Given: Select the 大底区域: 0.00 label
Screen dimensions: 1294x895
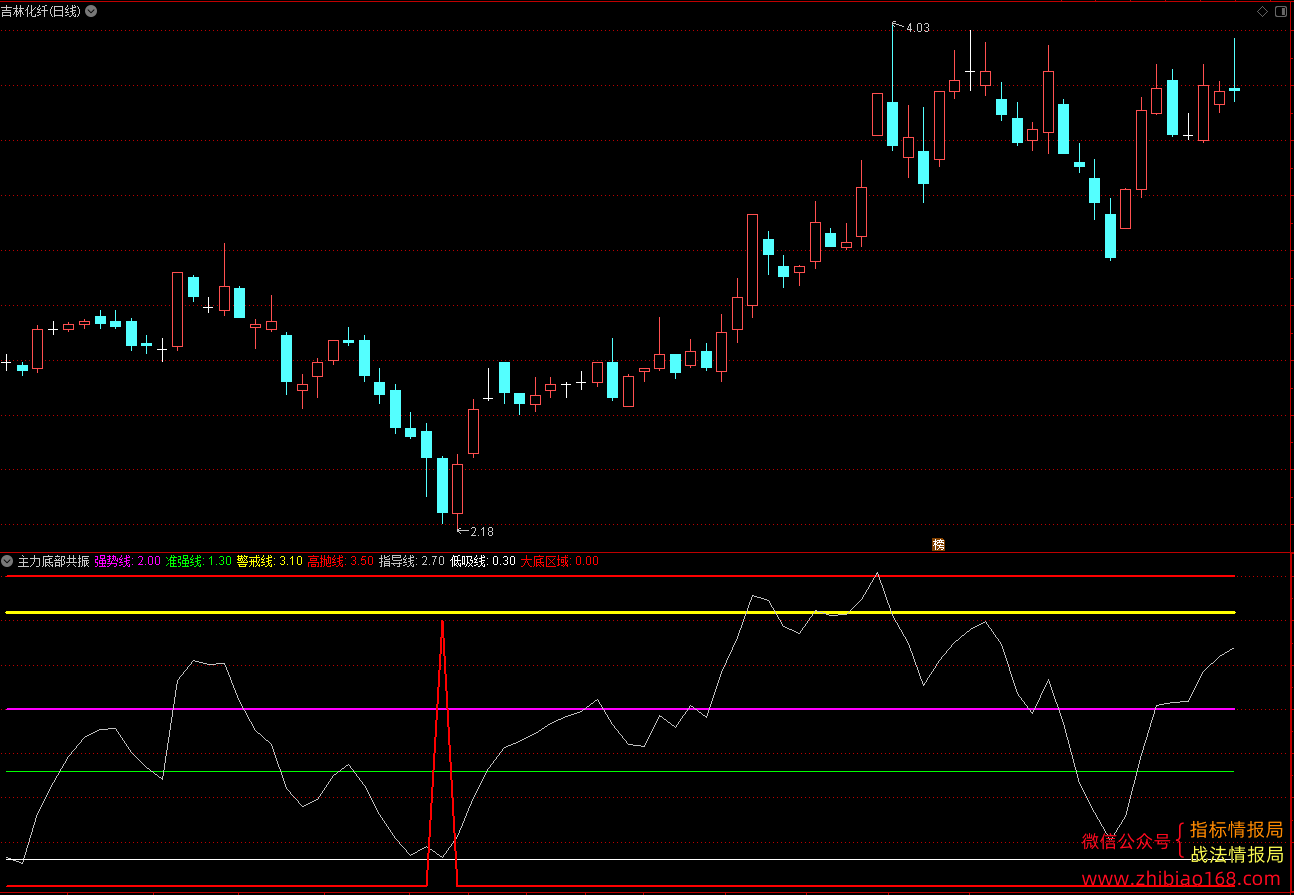Looking at the screenshot, I should click(559, 561).
